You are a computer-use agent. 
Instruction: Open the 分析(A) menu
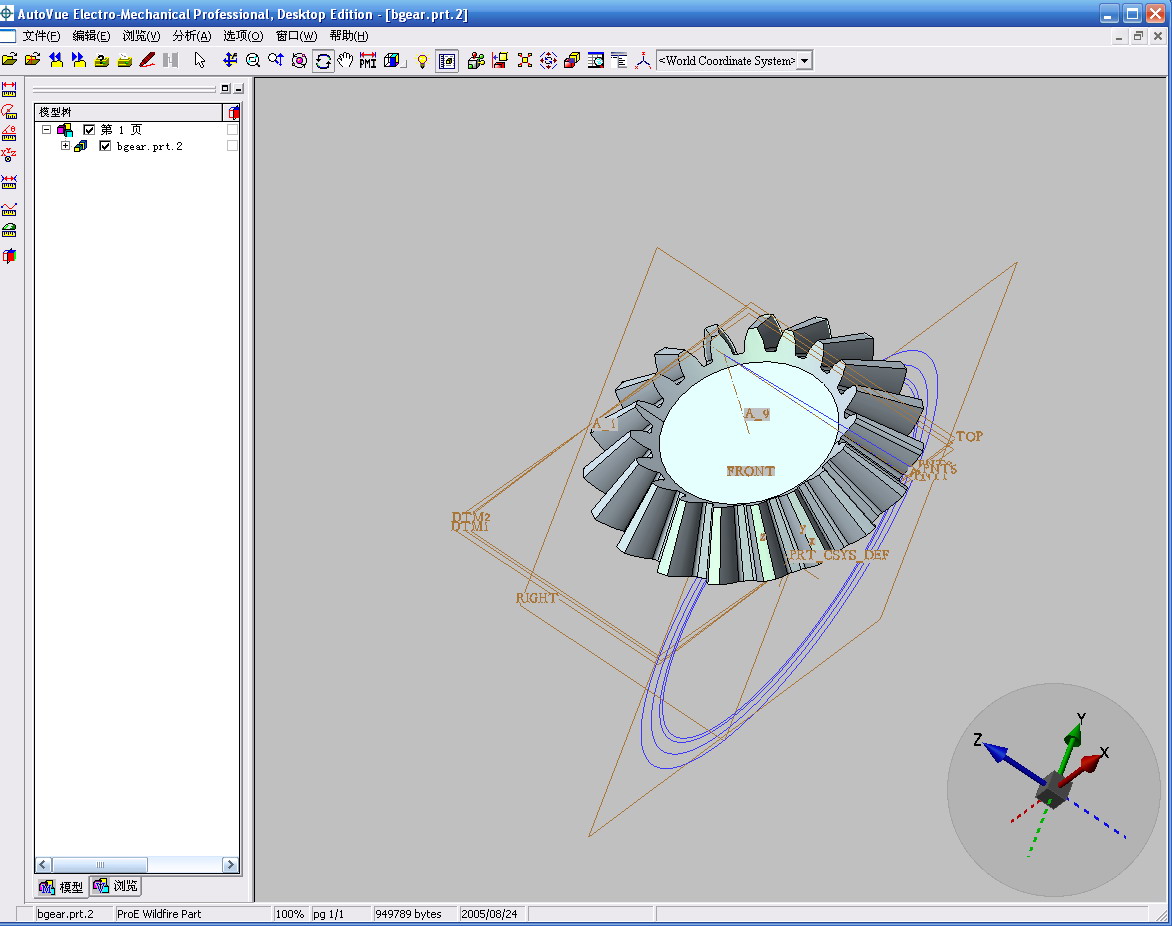point(192,36)
